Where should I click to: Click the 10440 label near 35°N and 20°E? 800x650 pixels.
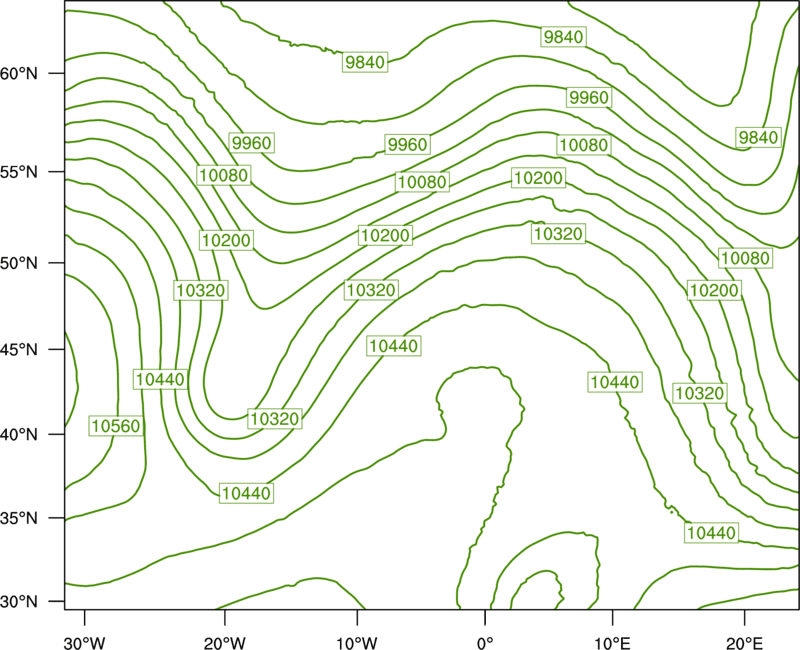coord(711,533)
